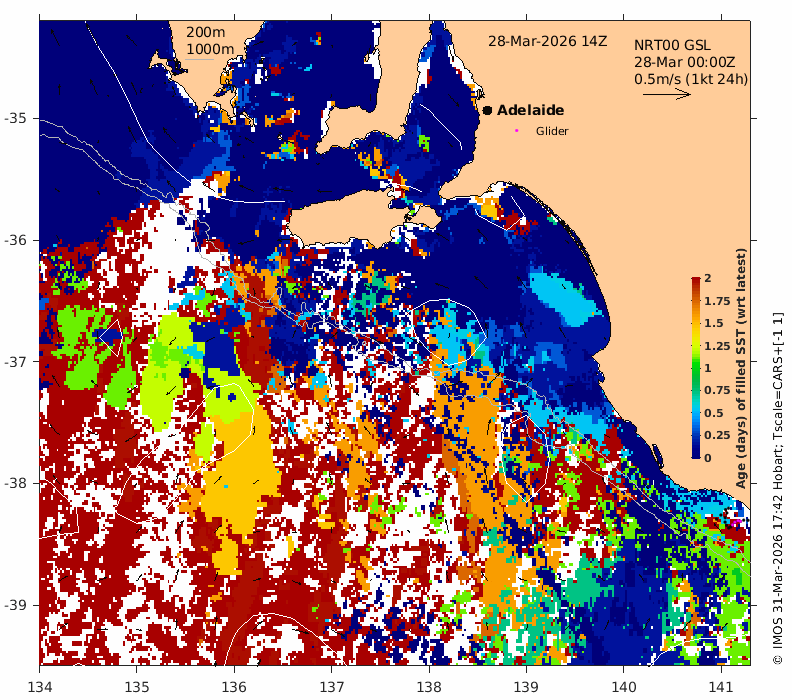Click the colorbar tick label '0.25'
Viewport: 792px width, 700px height.
[x=717, y=435]
